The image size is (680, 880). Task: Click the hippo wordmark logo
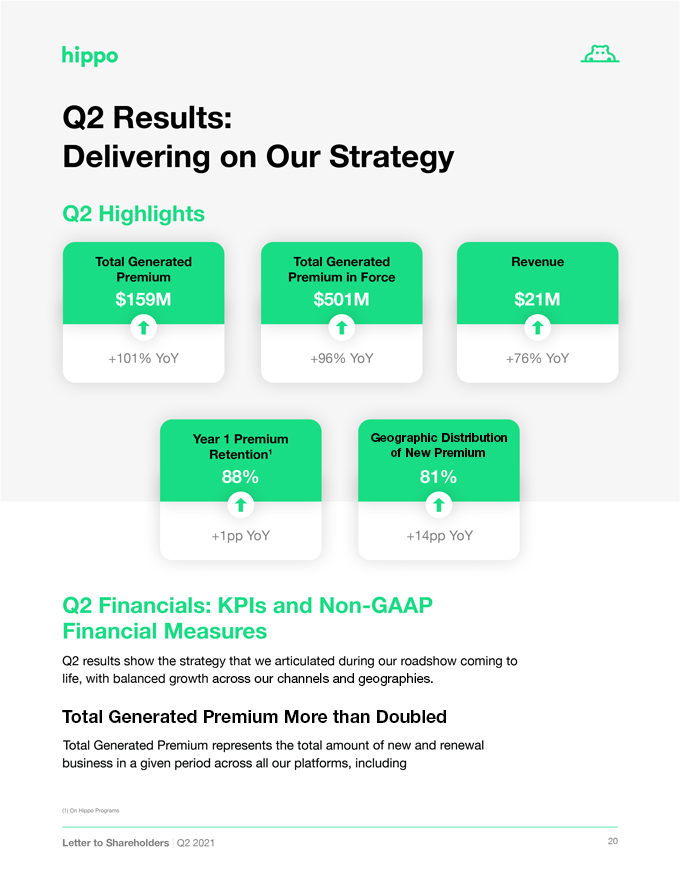coord(90,56)
